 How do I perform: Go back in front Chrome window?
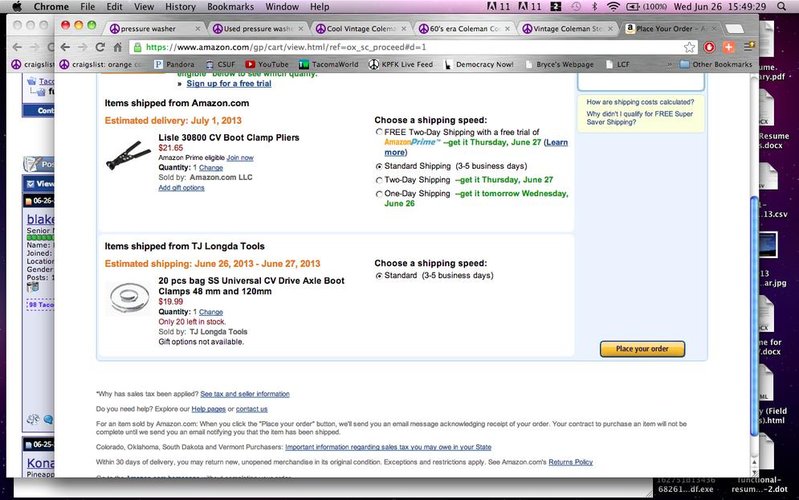pyautogui.click(x=65, y=47)
